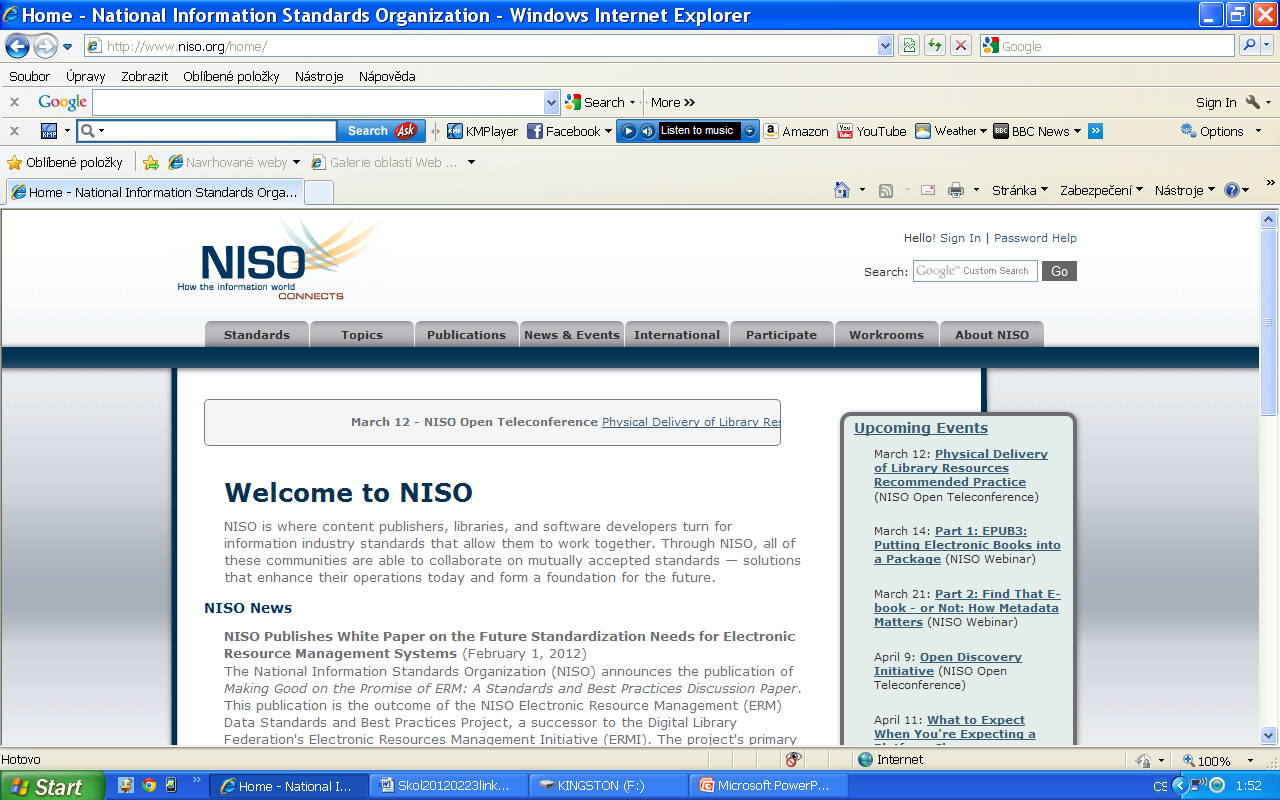Click the add-to-favorites-bar star icon

[x=151, y=162]
